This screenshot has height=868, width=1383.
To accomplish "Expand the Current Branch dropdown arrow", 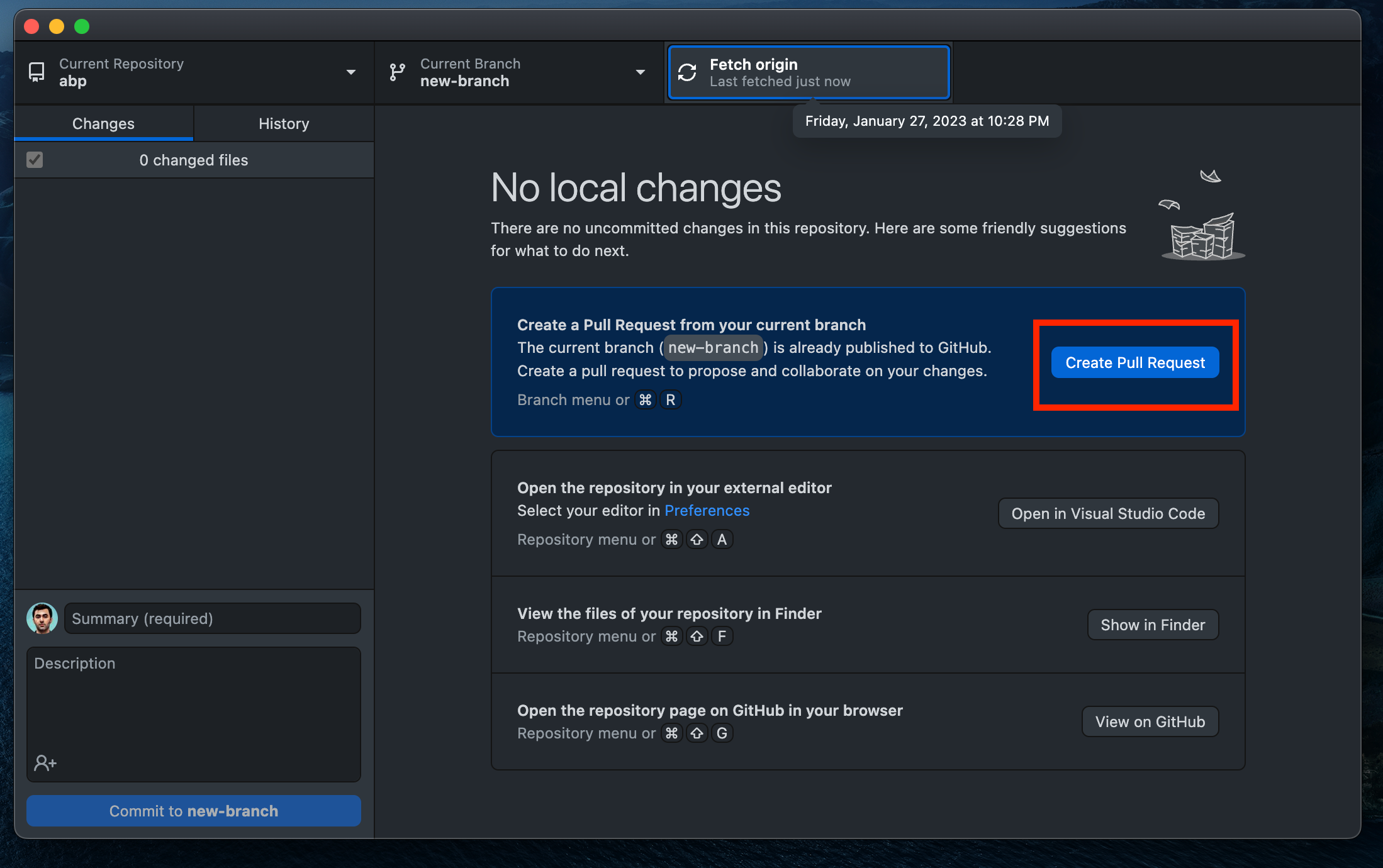I will [x=641, y=72].
